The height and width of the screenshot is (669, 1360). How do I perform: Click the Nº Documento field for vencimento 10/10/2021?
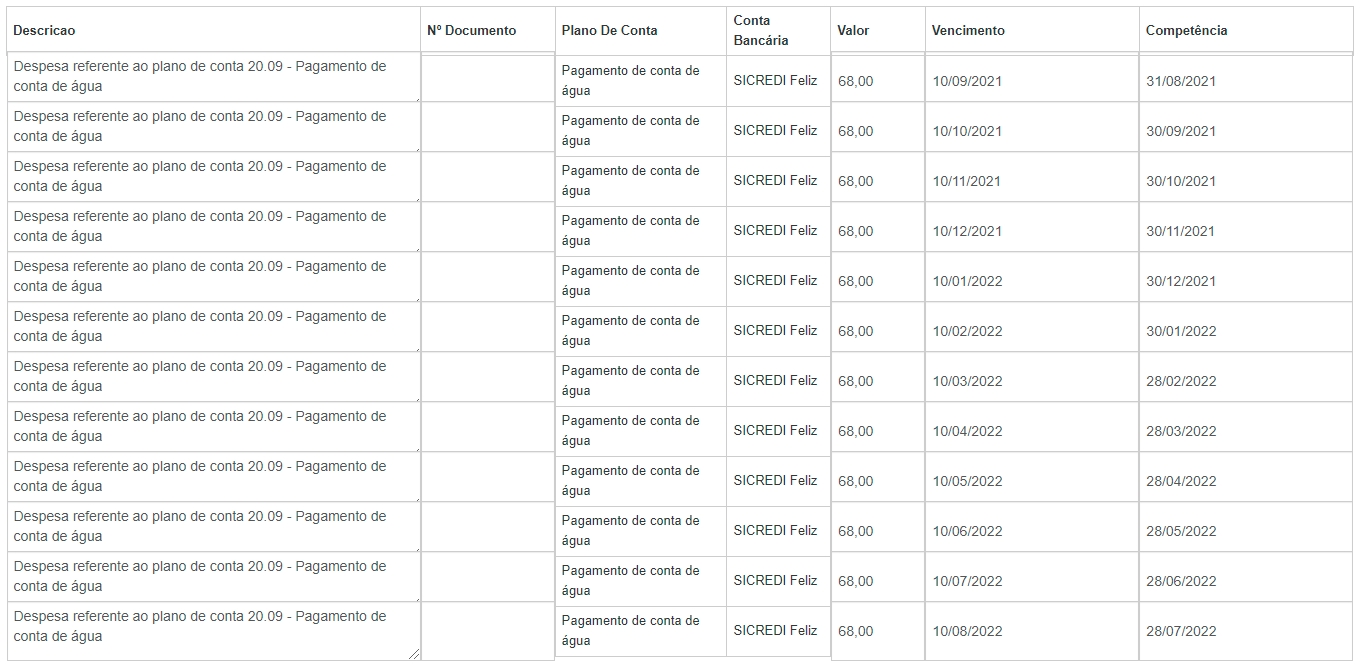487,127
